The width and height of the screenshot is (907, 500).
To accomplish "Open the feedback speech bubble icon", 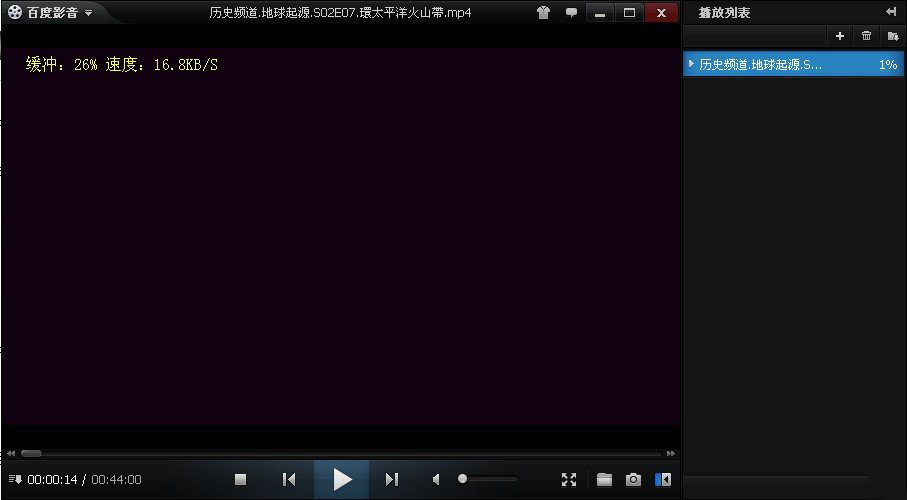I will 571,13.
